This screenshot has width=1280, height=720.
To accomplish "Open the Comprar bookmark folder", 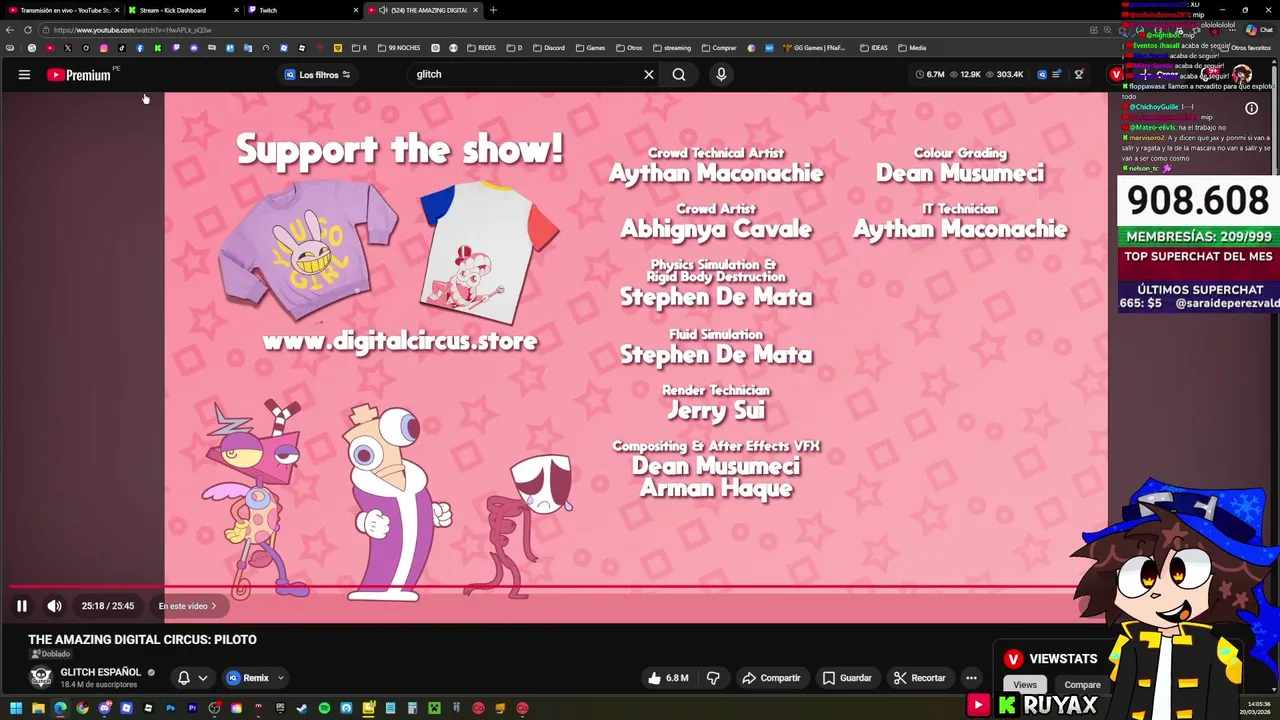I will [719, 48].
